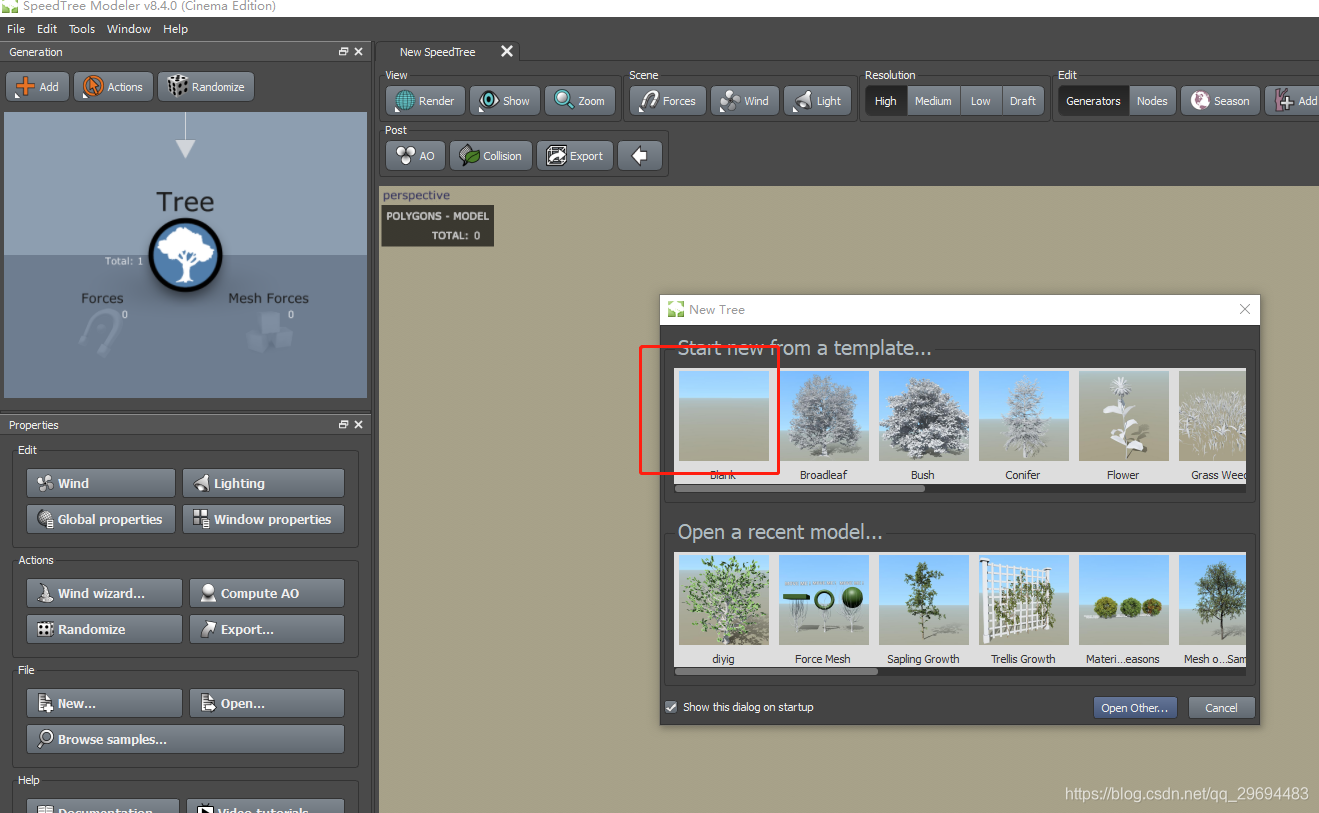Viewport: 1319px width, 813px height.
Task: Click the left arrow button in Post toolbar
Action: tap(640, 156)
